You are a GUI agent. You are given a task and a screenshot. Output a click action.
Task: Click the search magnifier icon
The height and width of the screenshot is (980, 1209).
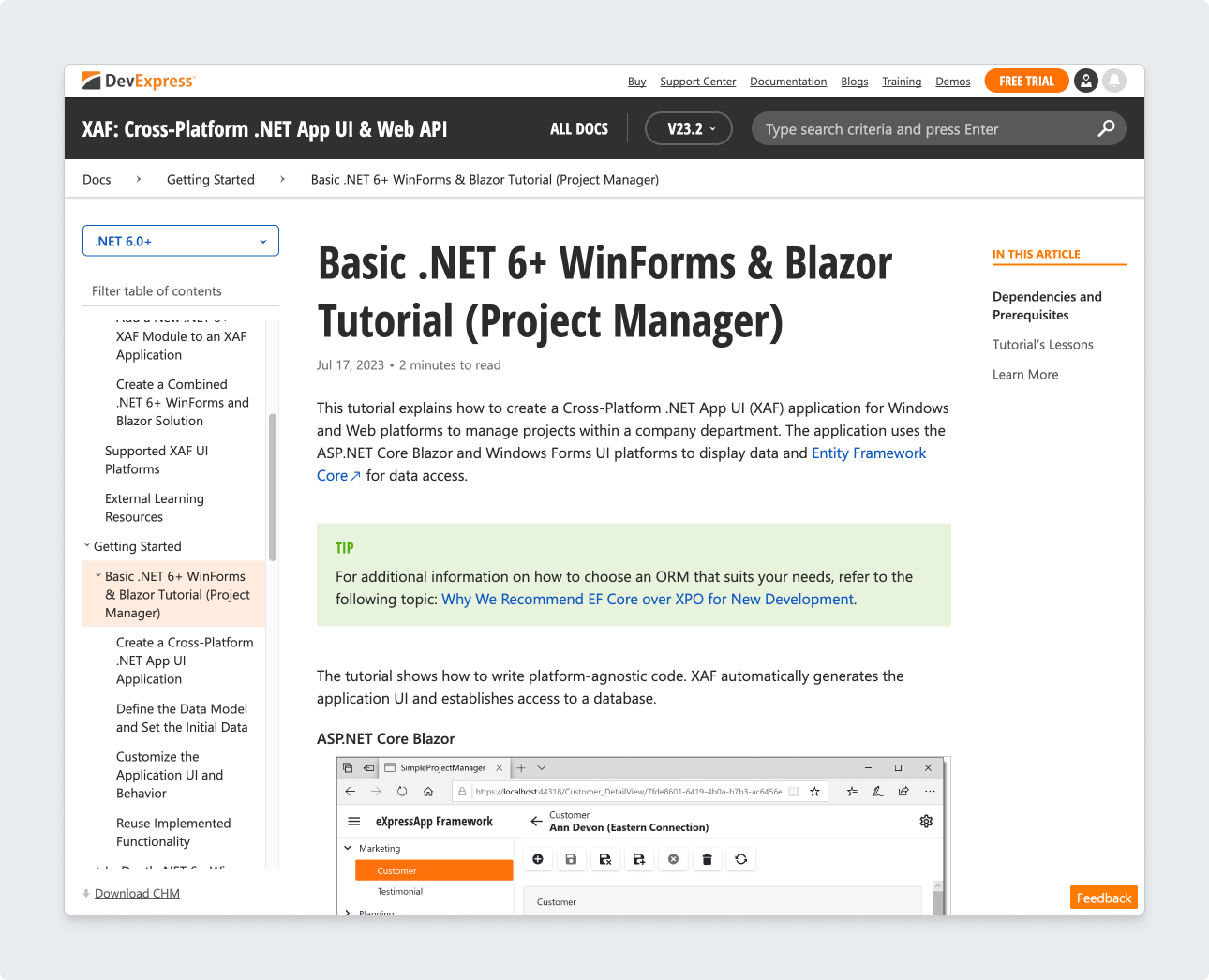(x=1106, y=128)
